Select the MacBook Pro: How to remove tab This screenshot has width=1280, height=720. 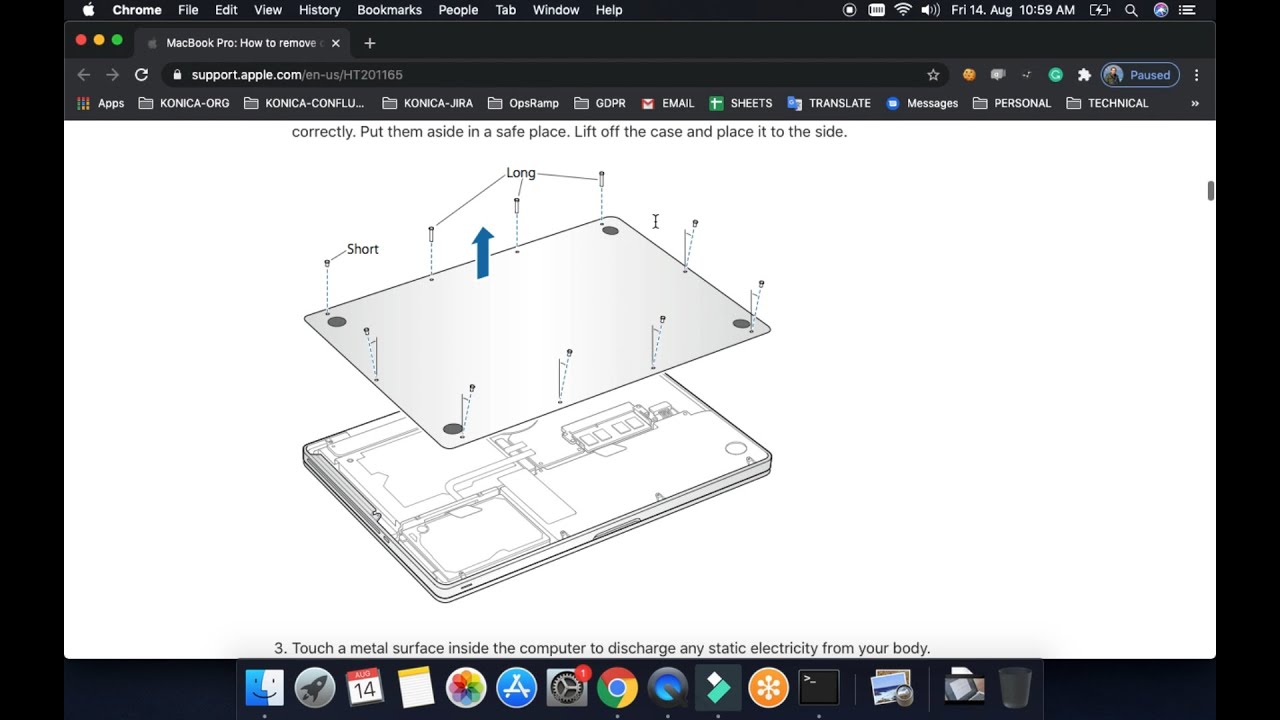(x=243, y=43)
